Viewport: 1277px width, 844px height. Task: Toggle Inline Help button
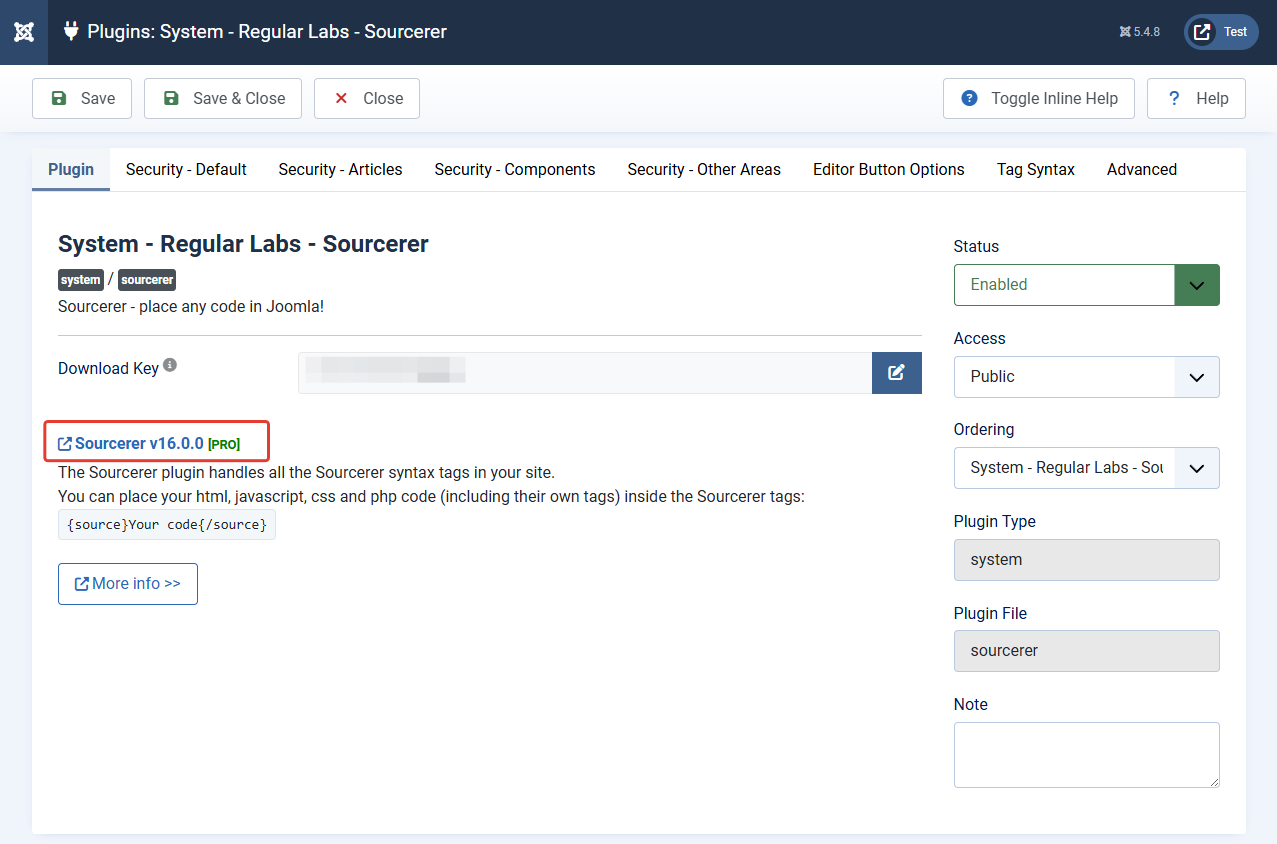point(1038,98)
